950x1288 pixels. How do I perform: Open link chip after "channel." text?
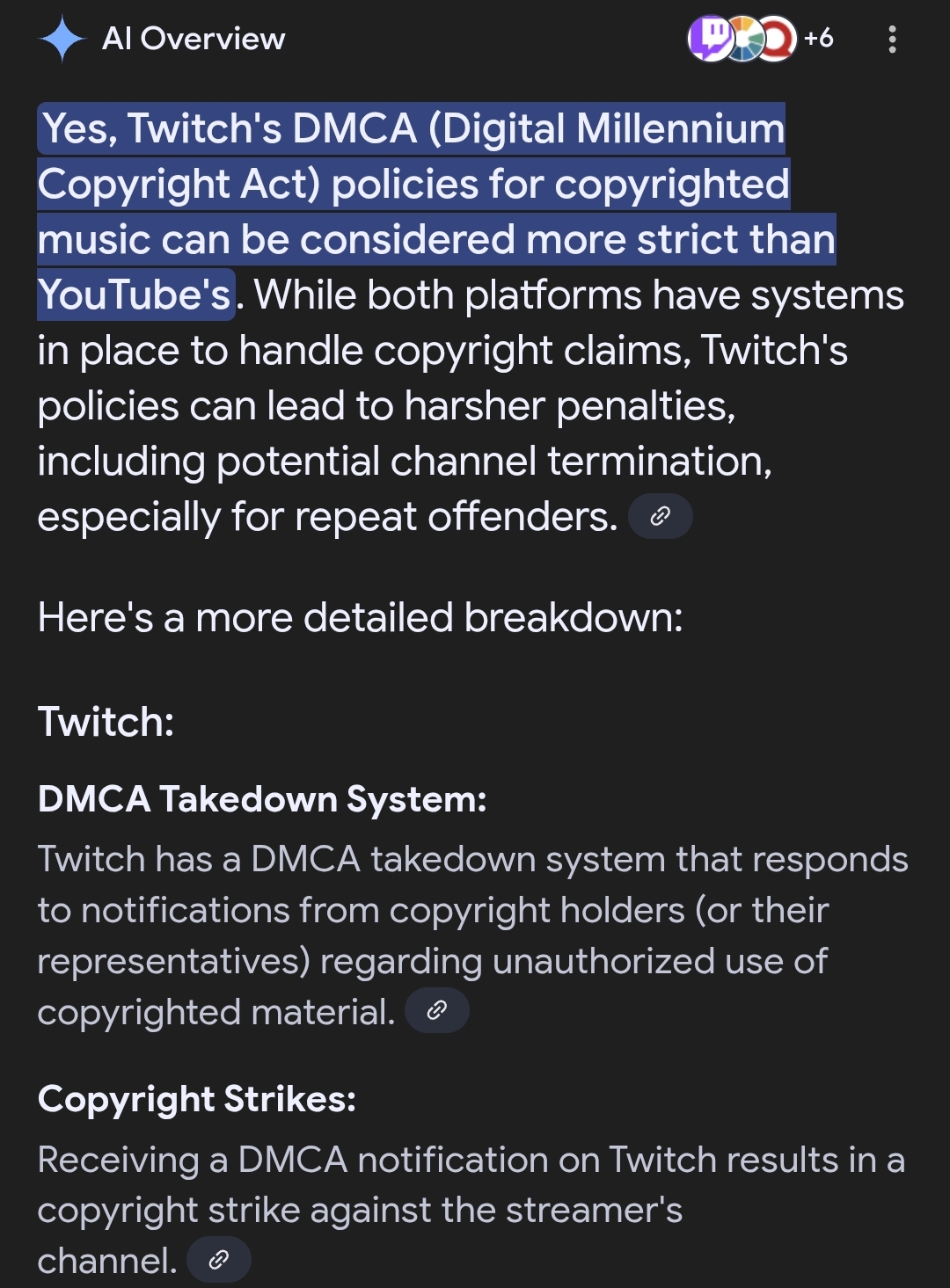pos(219,1261)
